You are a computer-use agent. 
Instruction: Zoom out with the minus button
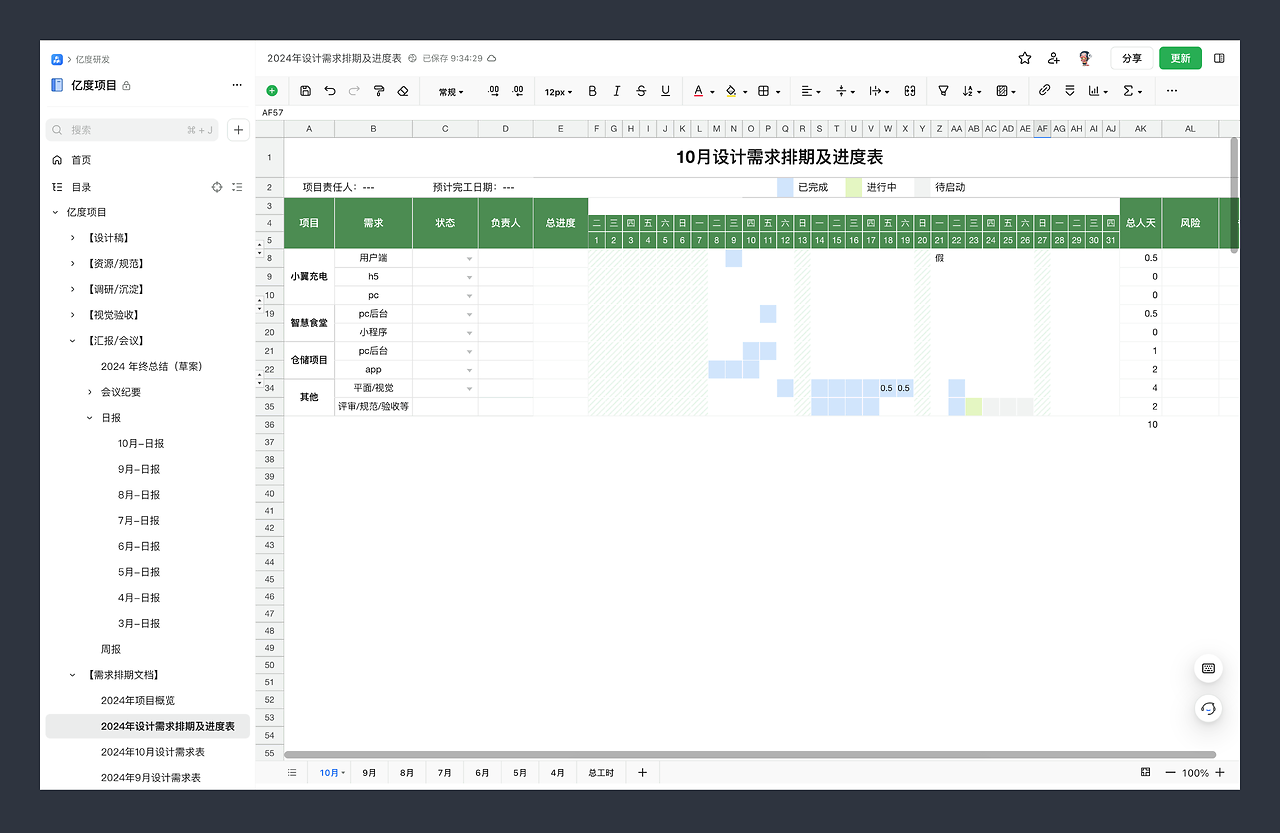coord(1170,773)
